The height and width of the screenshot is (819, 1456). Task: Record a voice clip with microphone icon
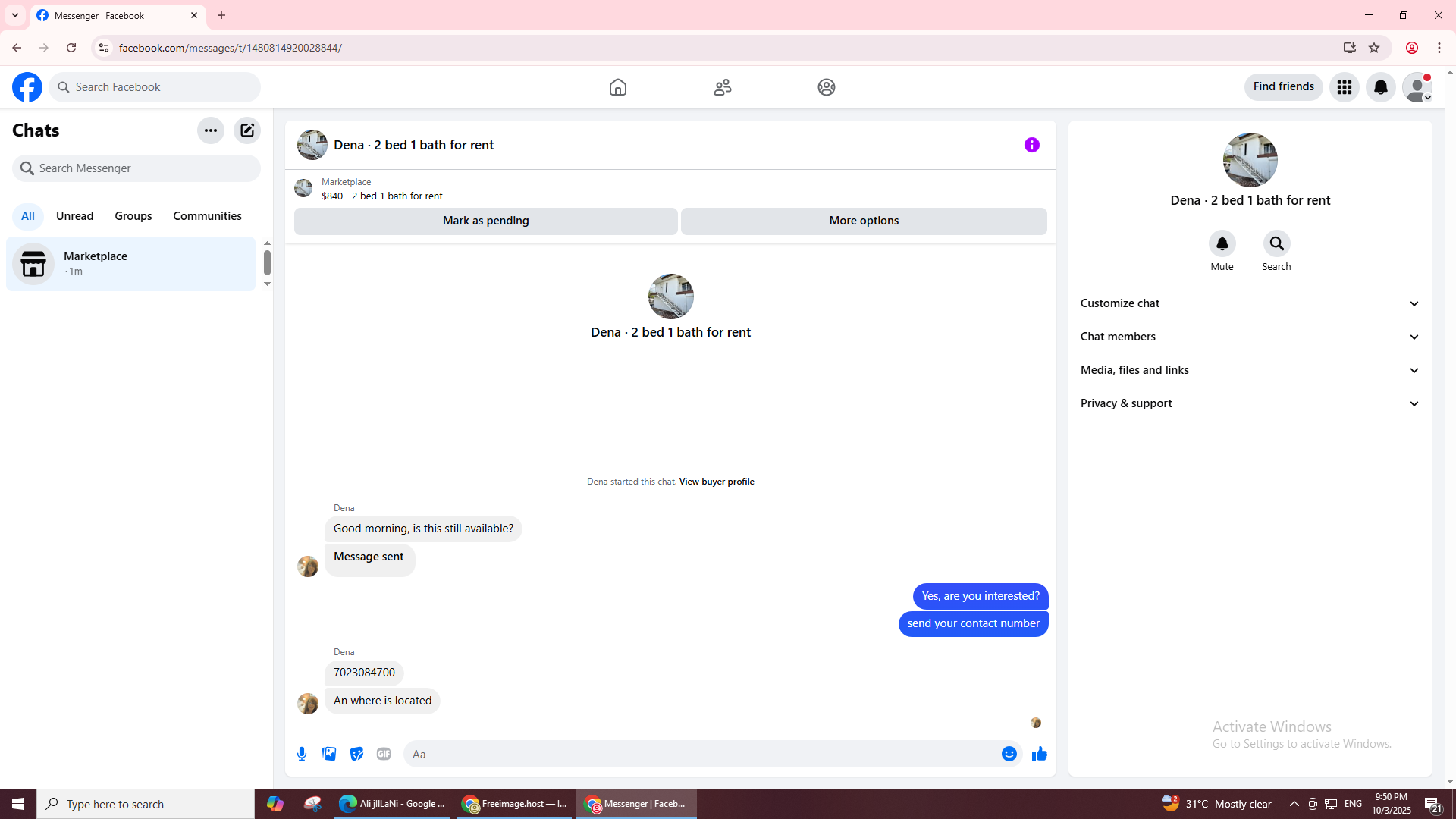pyautogui.click(x=302, y=754)
